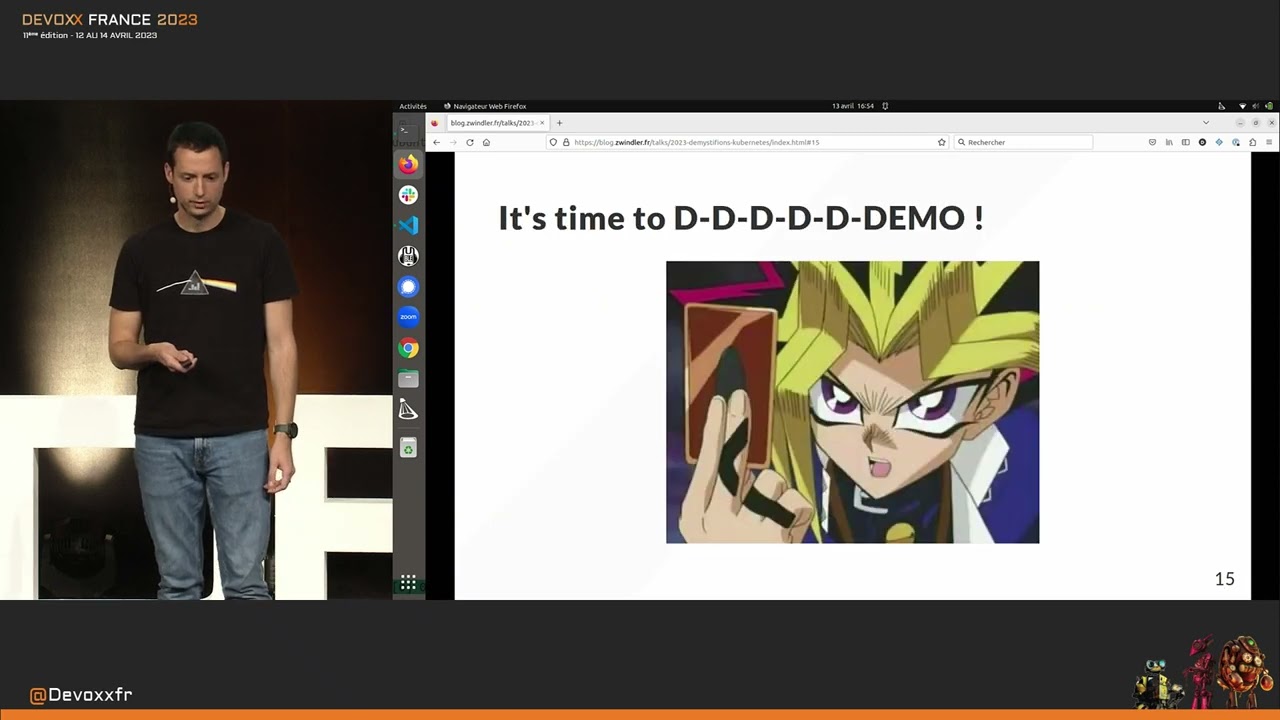The image size is (1280, 720).
Task: Click the slide title "It's time to D-D-D-D-D-DEMO !"
Action: (x=741, y=218)
